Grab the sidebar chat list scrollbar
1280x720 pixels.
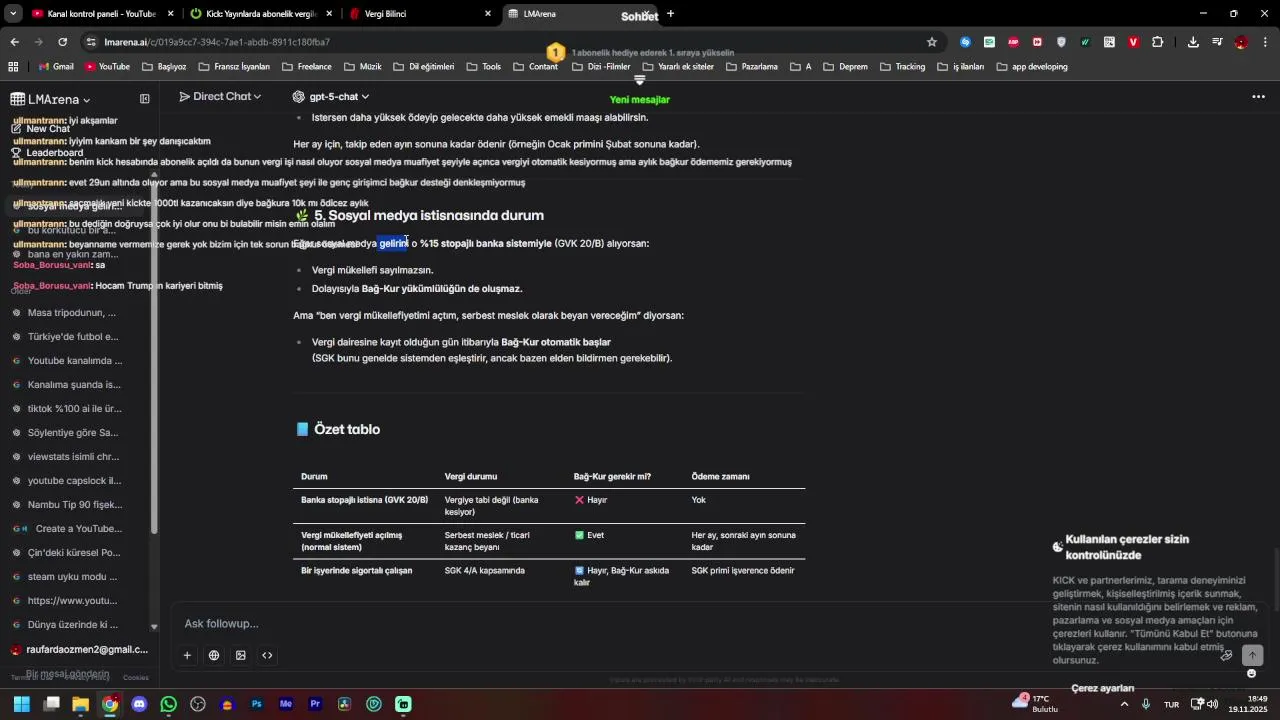[x=154, y=355]
